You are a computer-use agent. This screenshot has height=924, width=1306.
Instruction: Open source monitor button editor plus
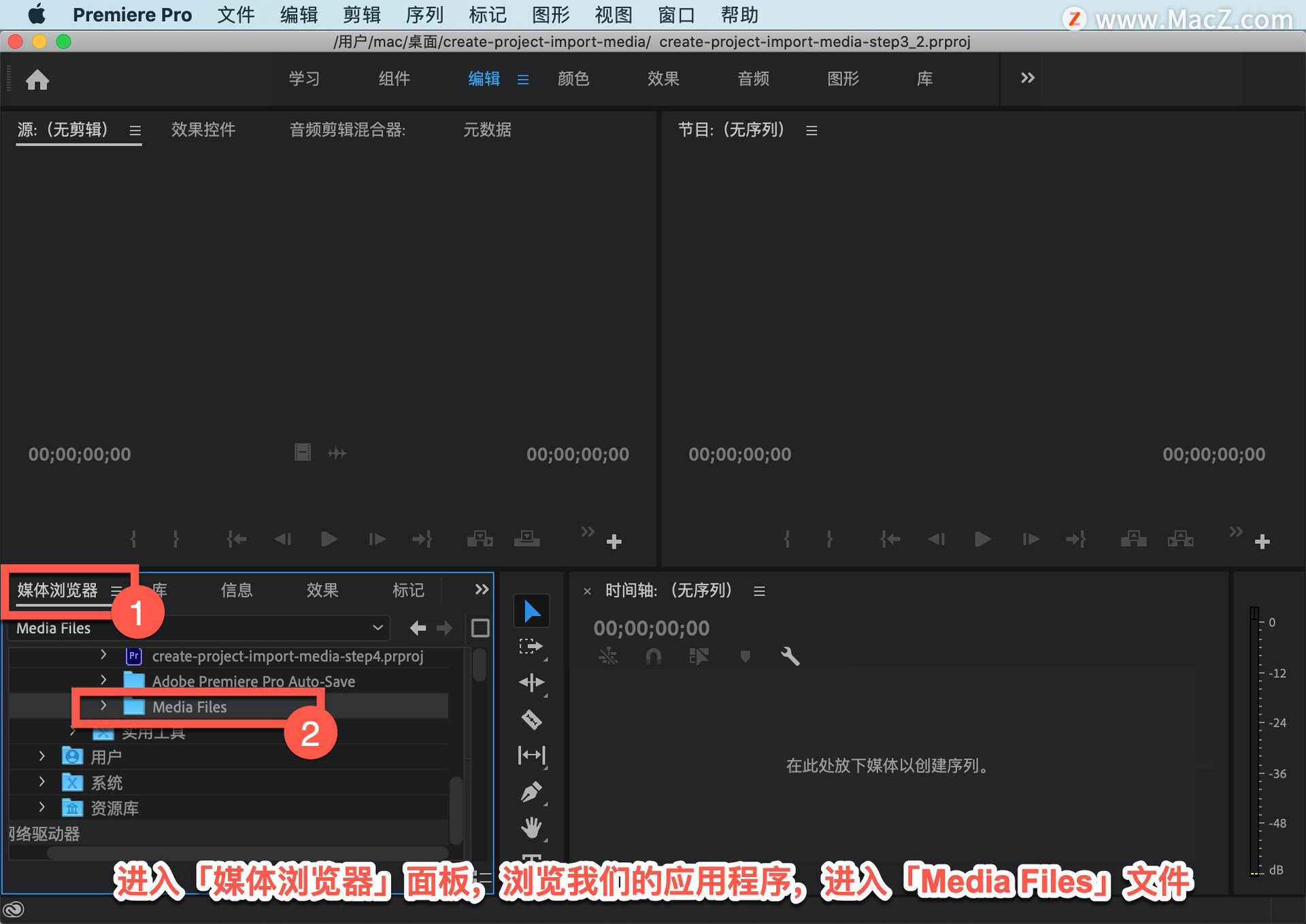[x=614, y=542]
